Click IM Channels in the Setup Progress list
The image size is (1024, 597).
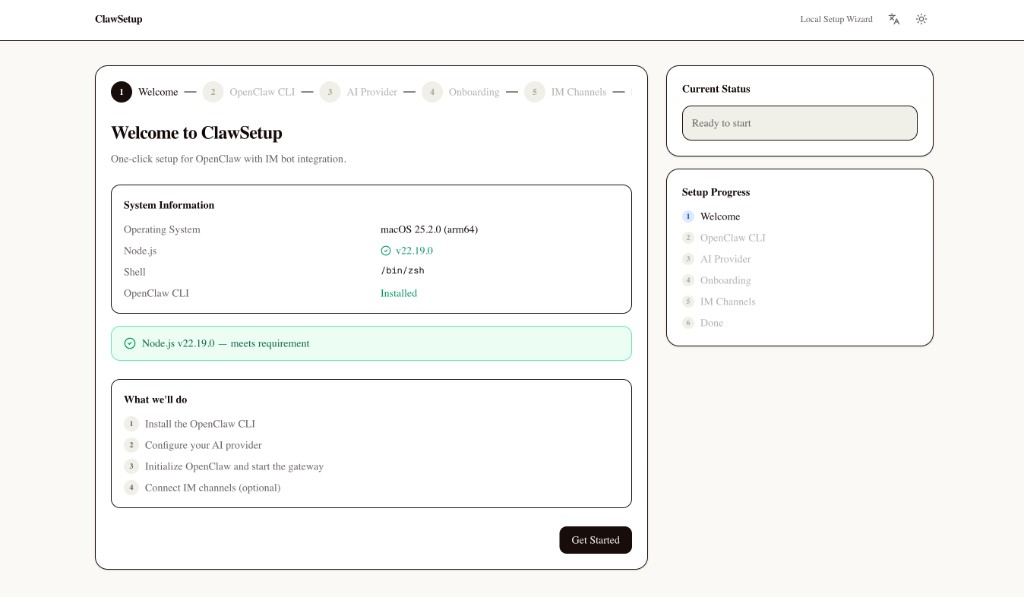(x=719, y=302)
